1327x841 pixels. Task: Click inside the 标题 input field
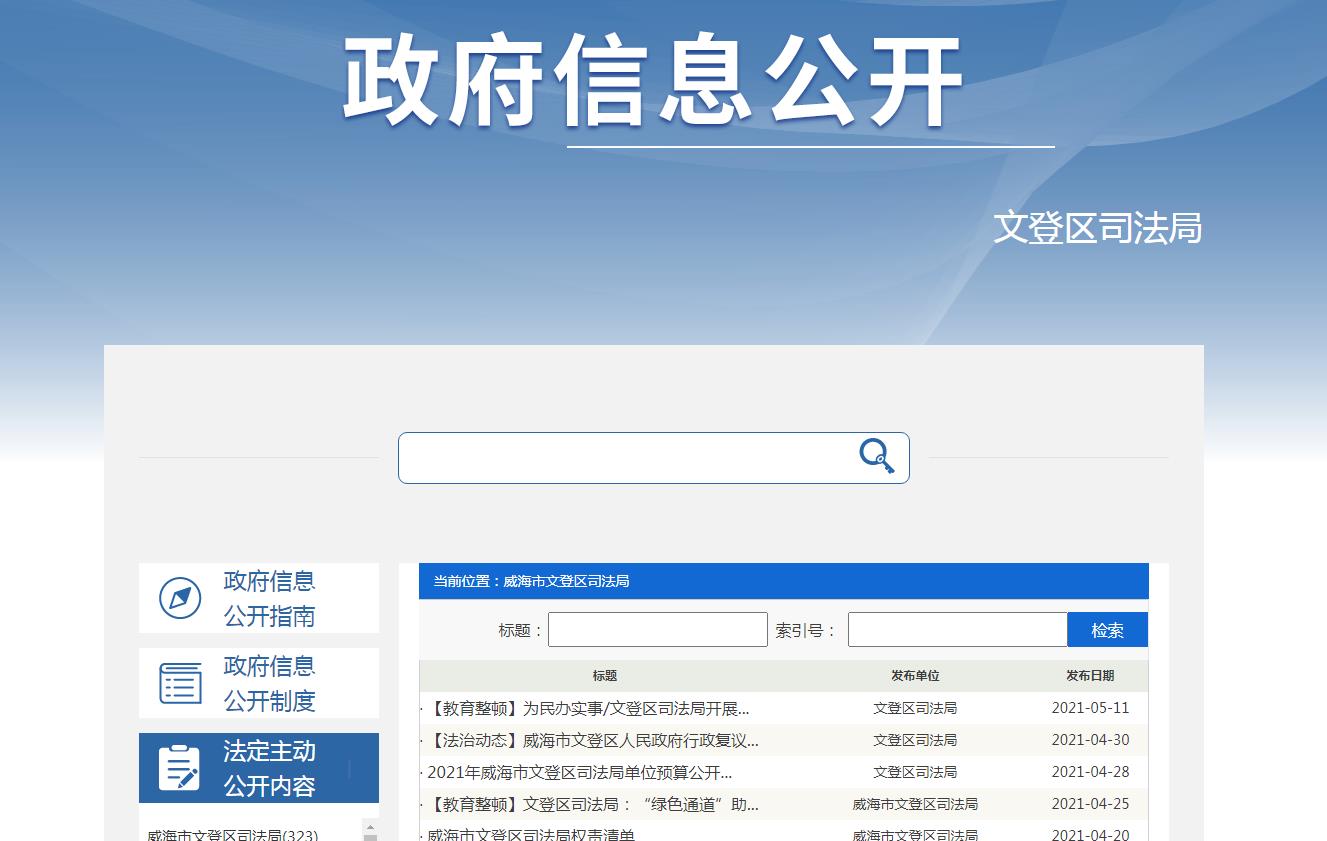click(x=657, y=629)
